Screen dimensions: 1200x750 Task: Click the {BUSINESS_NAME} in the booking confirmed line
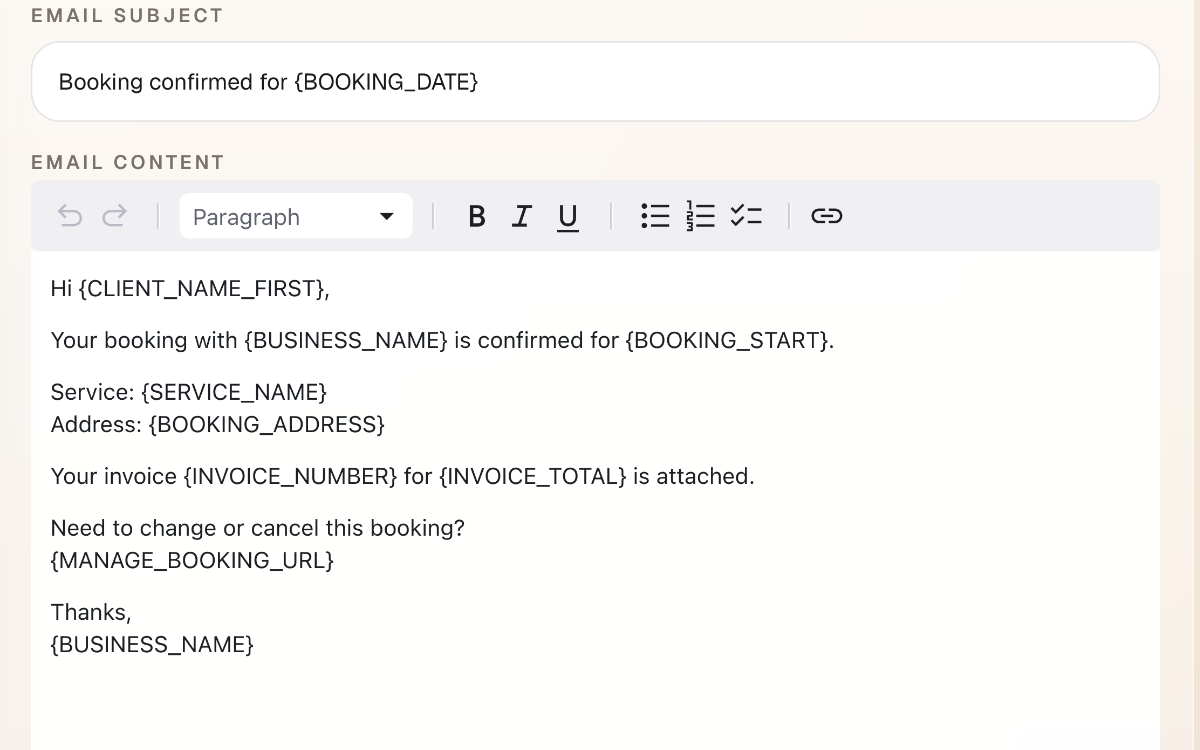point(346,341)
